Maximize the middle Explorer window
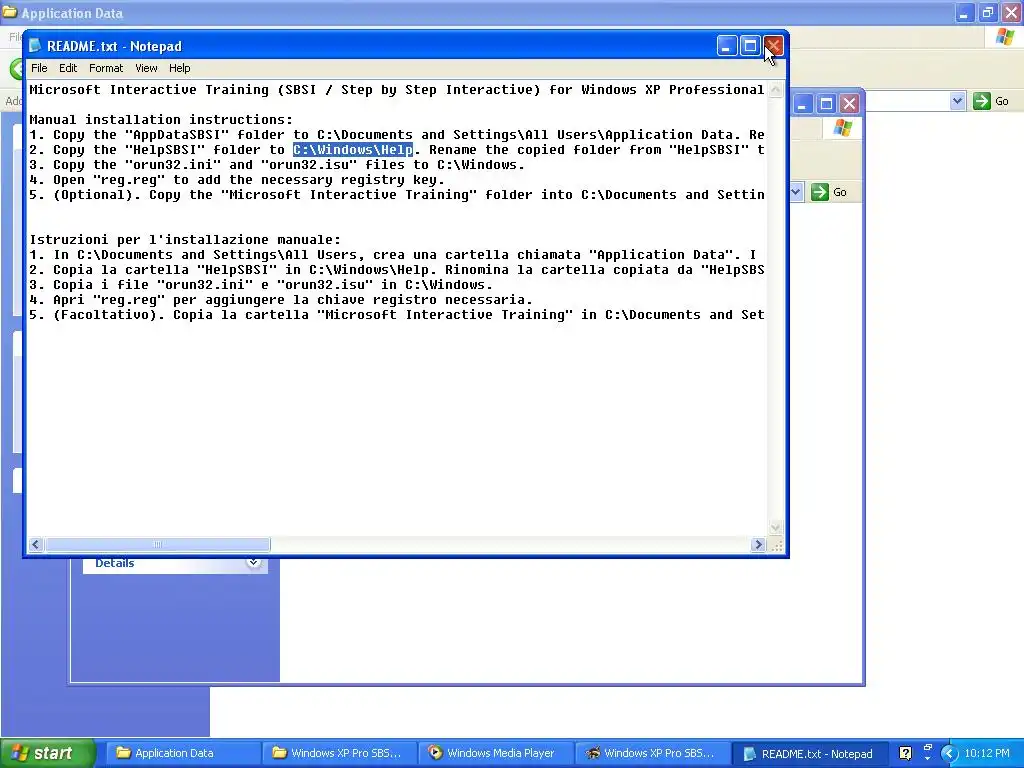Viewport: 1024px width, 768px height. click(826, 103)
